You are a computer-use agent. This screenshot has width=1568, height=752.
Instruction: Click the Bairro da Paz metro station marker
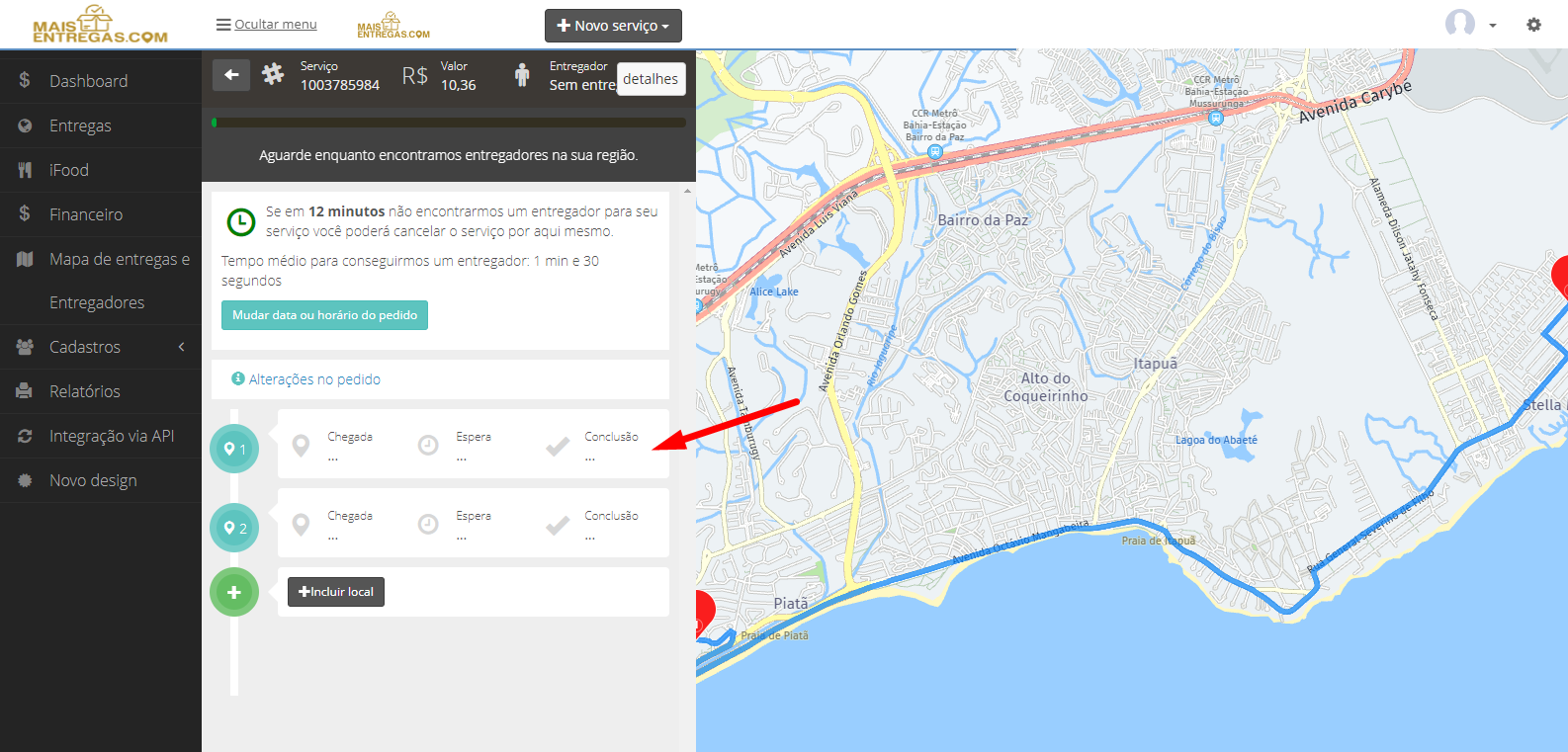click(934, 151)
